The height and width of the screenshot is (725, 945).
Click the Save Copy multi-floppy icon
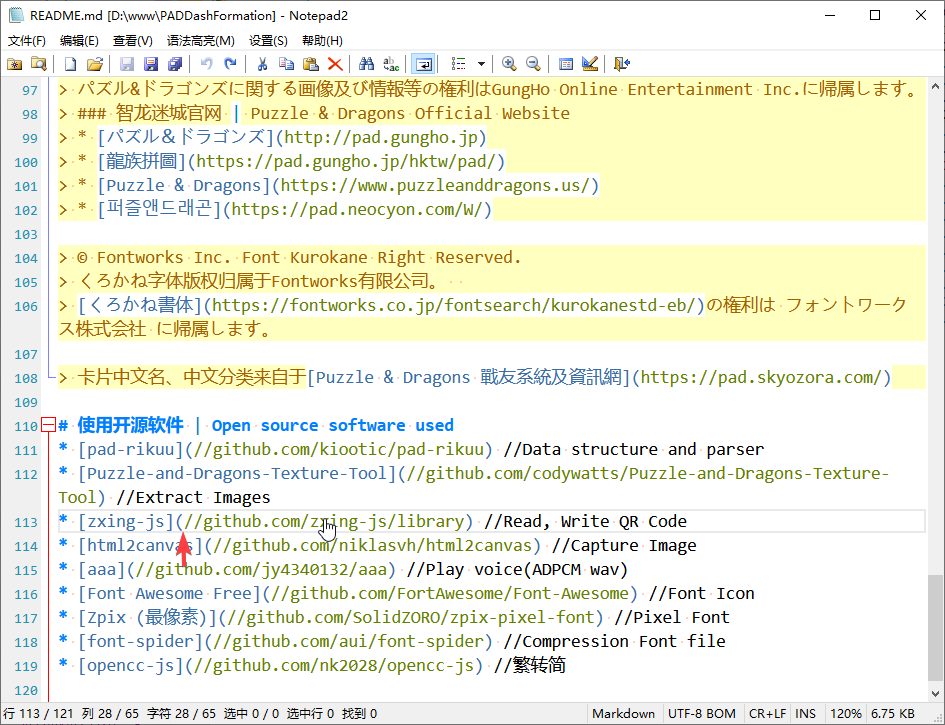tap(175, 64)
